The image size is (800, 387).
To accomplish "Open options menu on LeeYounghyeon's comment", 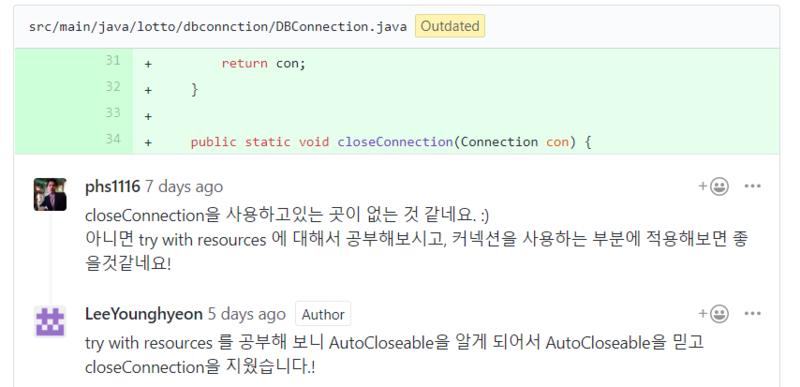I will point(753,313).
